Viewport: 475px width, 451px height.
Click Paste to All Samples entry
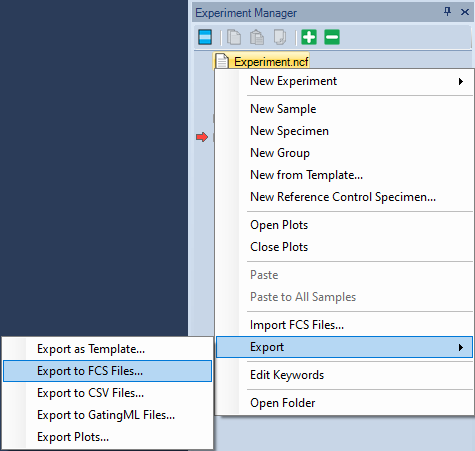(x=344, y=297)
